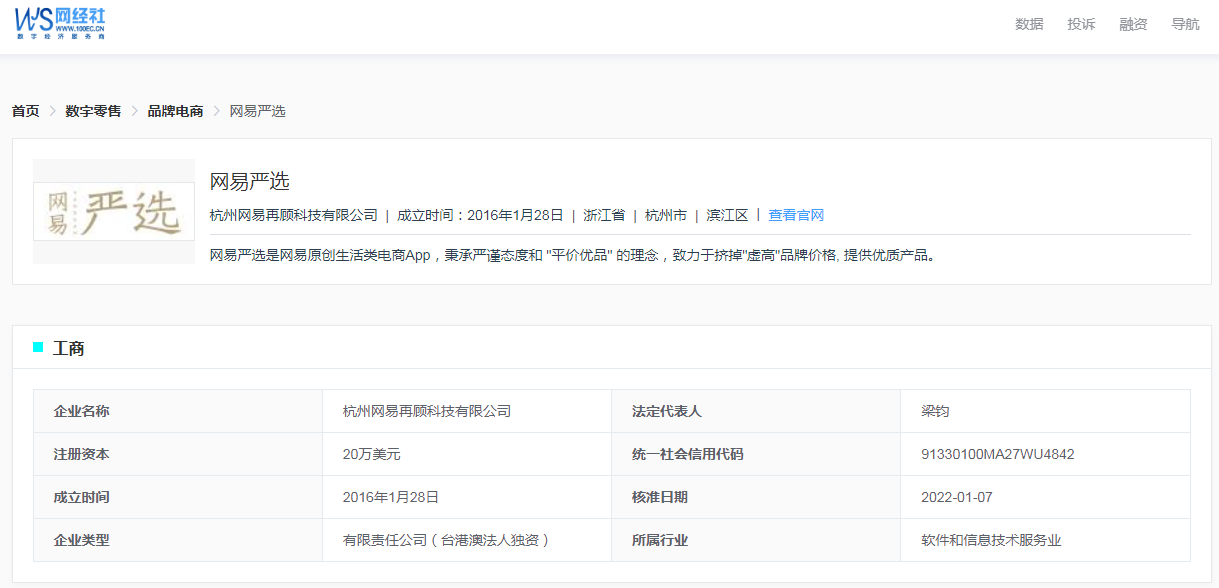
Task: Click the 20万美元 value cell
Action: (467, 454)
